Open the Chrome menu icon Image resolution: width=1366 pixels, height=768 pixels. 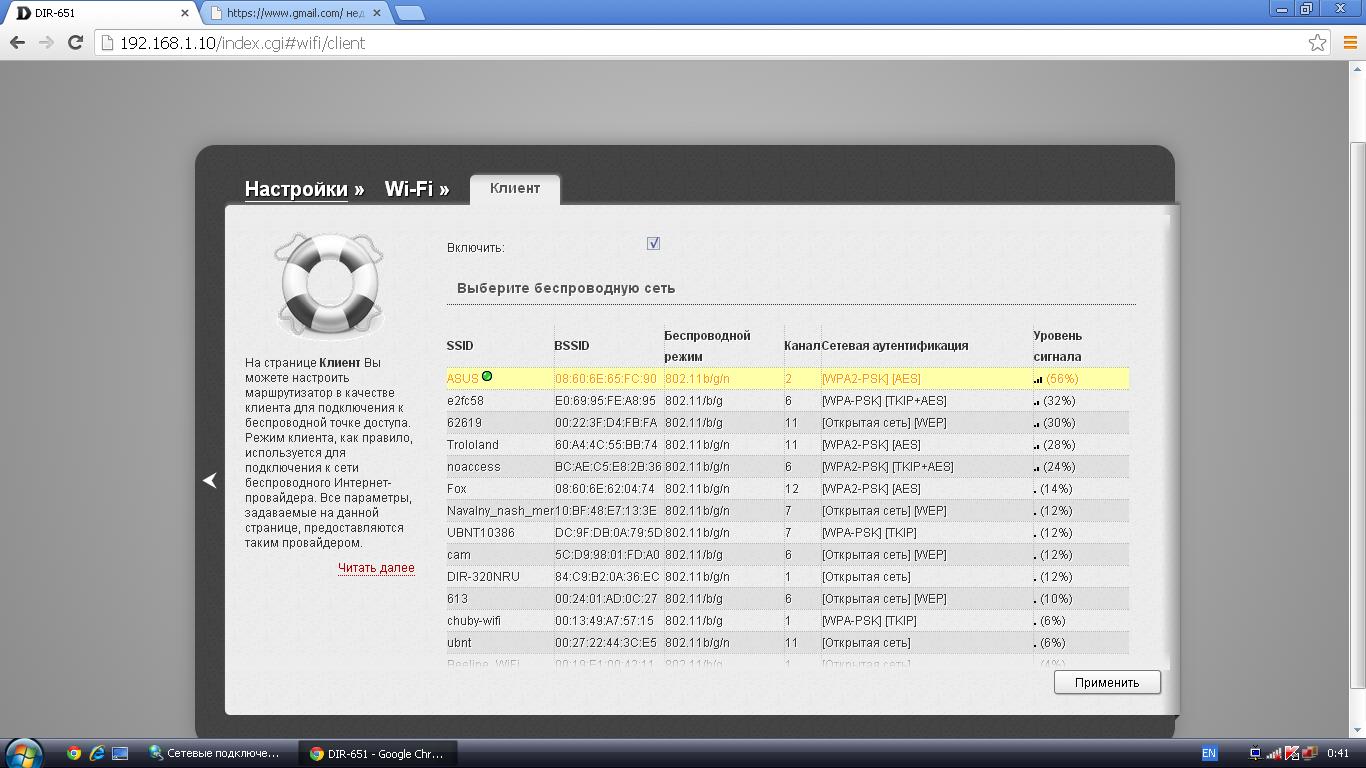(x=1349, y=43)
